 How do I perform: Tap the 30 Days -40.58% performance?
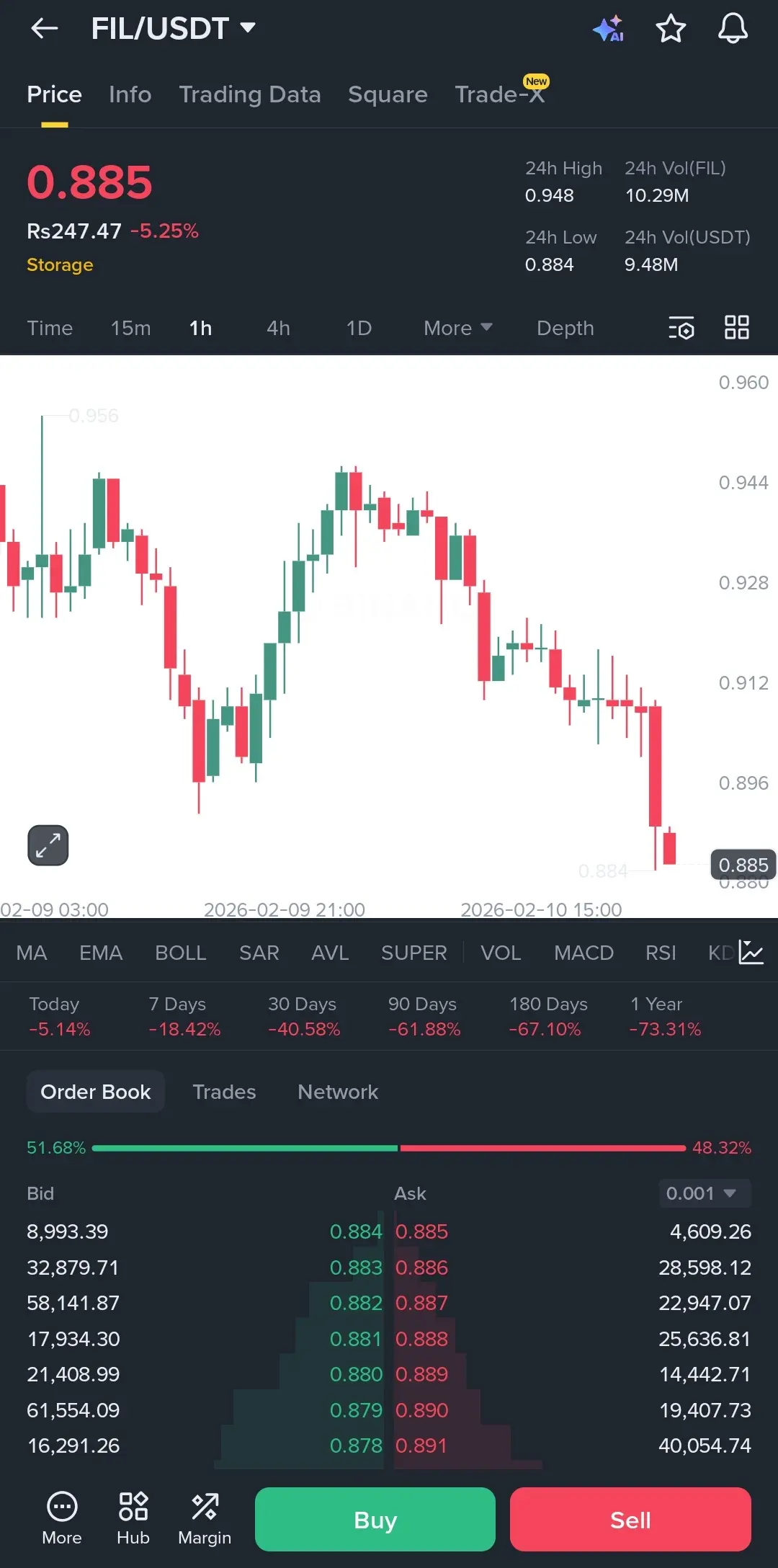pyautogui.click(x=304, y=1016)
